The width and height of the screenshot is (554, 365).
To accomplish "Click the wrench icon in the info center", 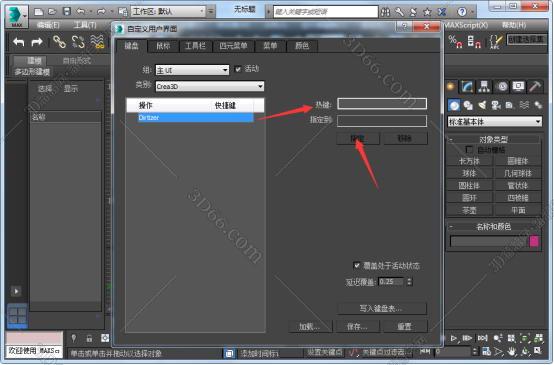I will point(399,12).
